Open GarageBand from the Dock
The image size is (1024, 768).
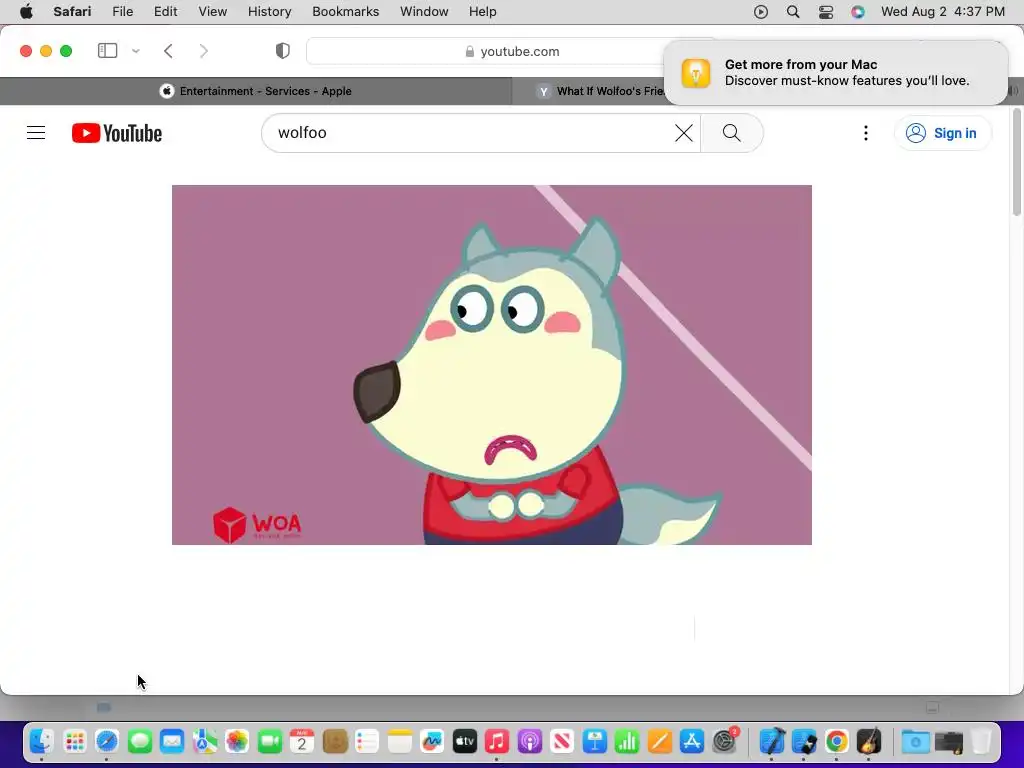(x=869, y=742)
